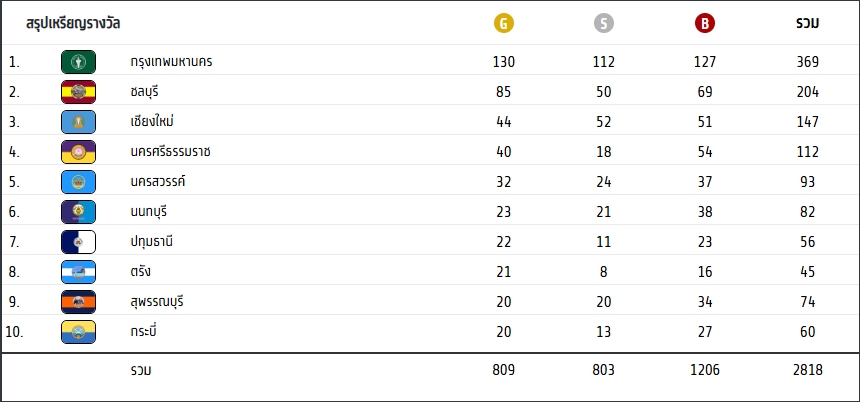Click the Nonthaburi flag icon
Viewport: 860px width, 402px height.
click(78, 212)
